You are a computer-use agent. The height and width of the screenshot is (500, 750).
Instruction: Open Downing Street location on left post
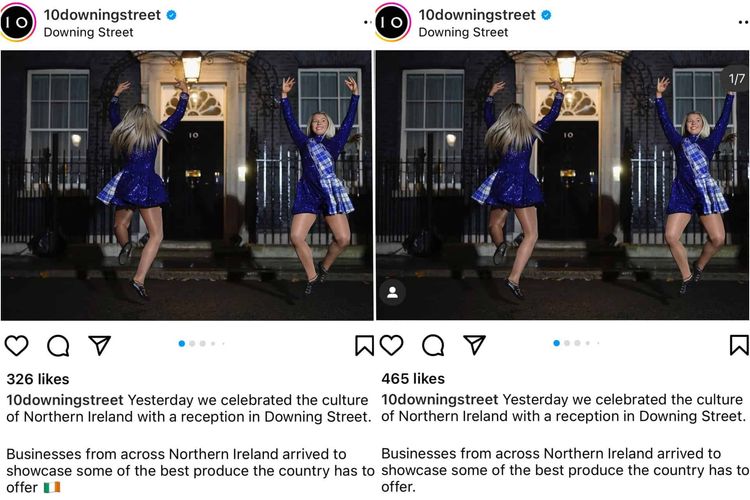pos(88,32)
